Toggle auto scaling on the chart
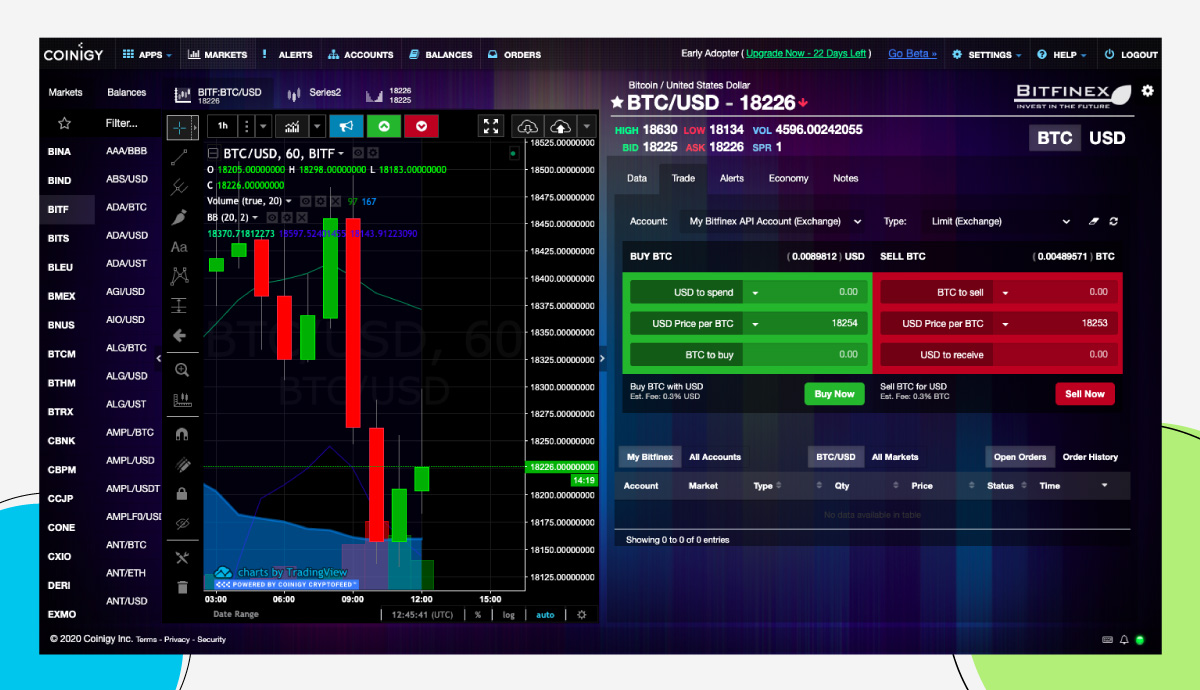This screenshot has width=1200, height=690. [545, 614]
